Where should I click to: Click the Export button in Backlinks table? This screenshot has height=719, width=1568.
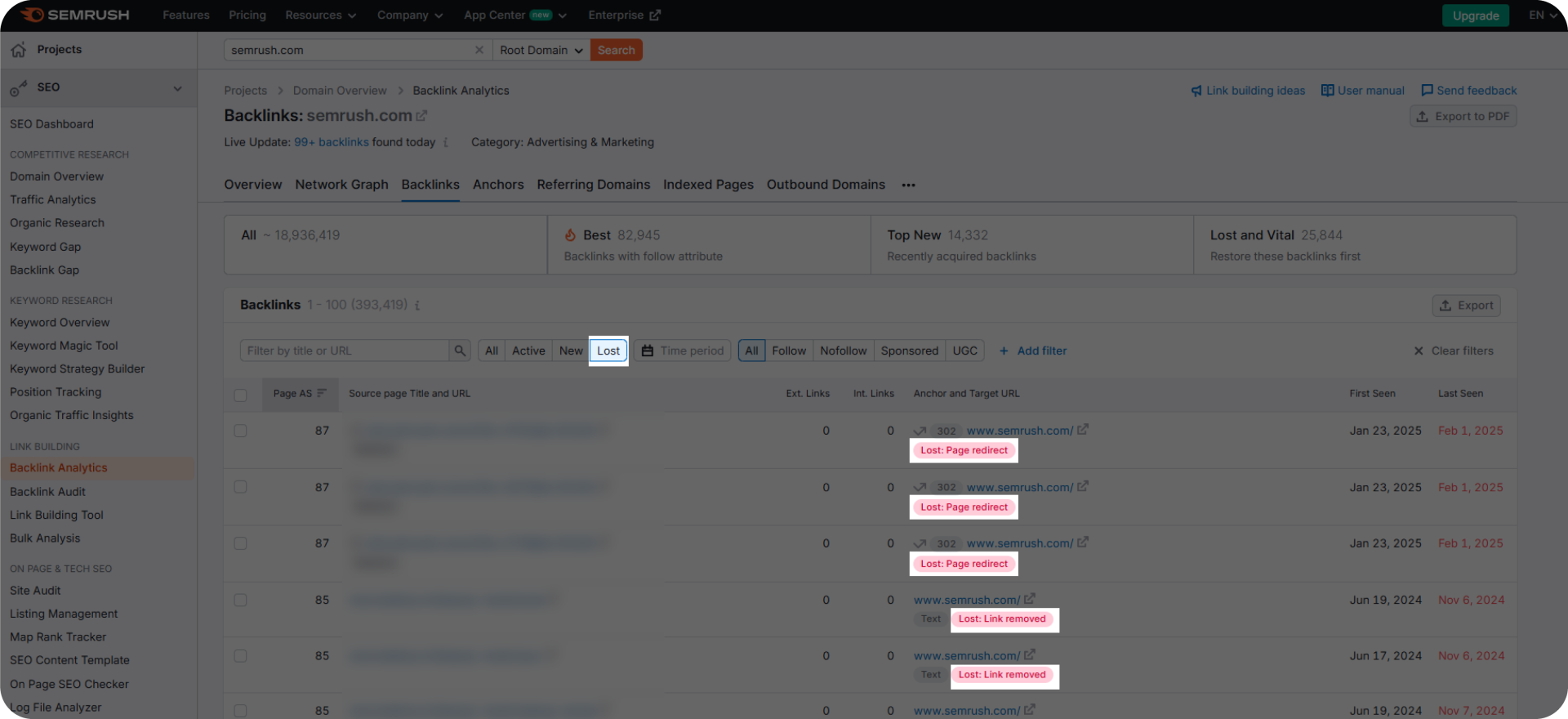point(1466,306)
